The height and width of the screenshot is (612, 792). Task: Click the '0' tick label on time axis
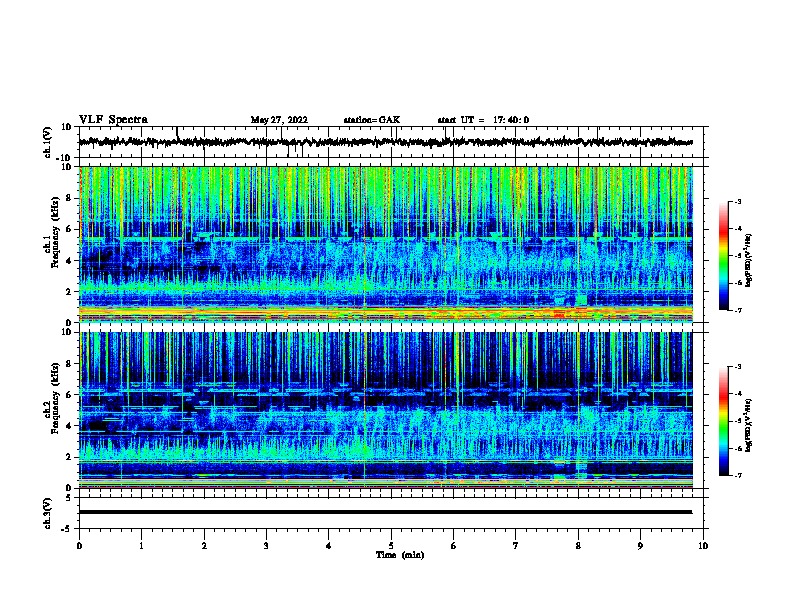click(79, 546)
